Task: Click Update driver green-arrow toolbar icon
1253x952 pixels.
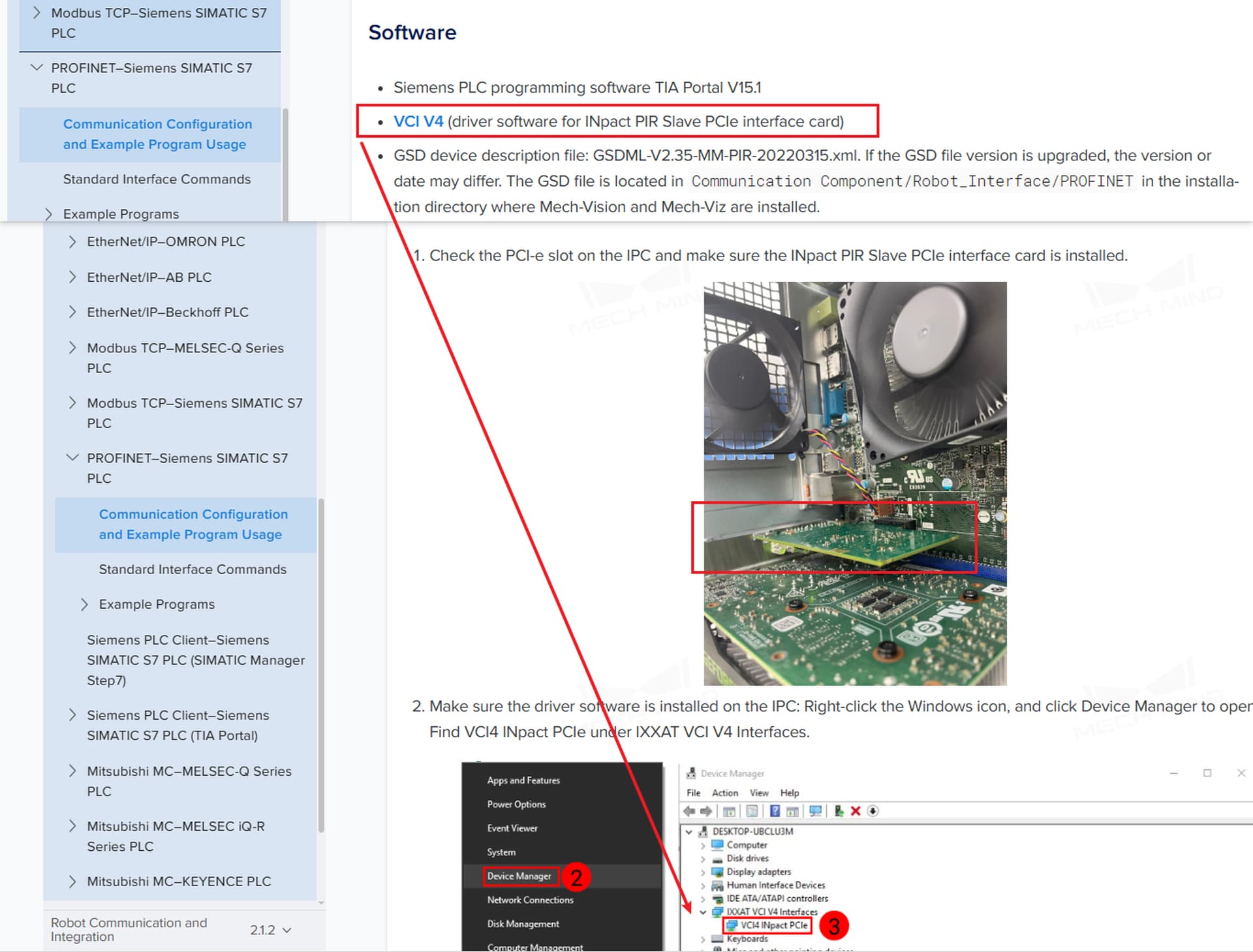Action: click(x=839, y=811)
